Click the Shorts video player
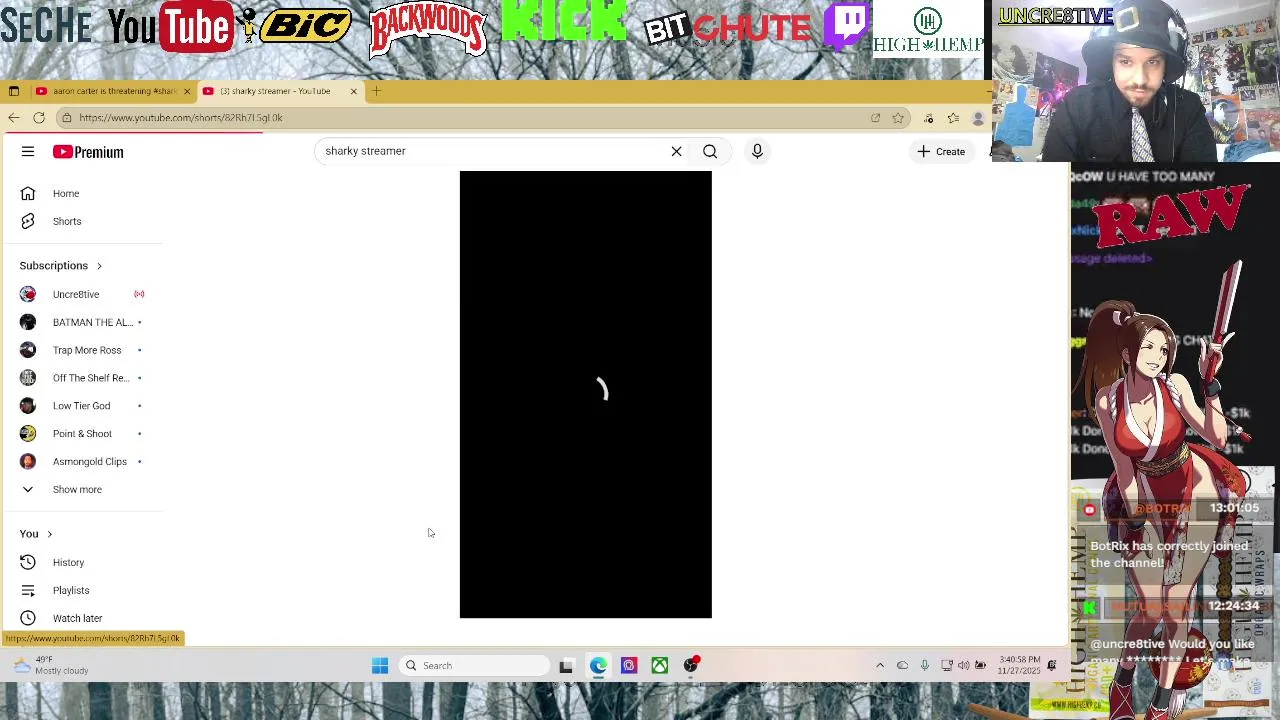Viewport: 1280px width, 720px height. [x=586, y=394]
